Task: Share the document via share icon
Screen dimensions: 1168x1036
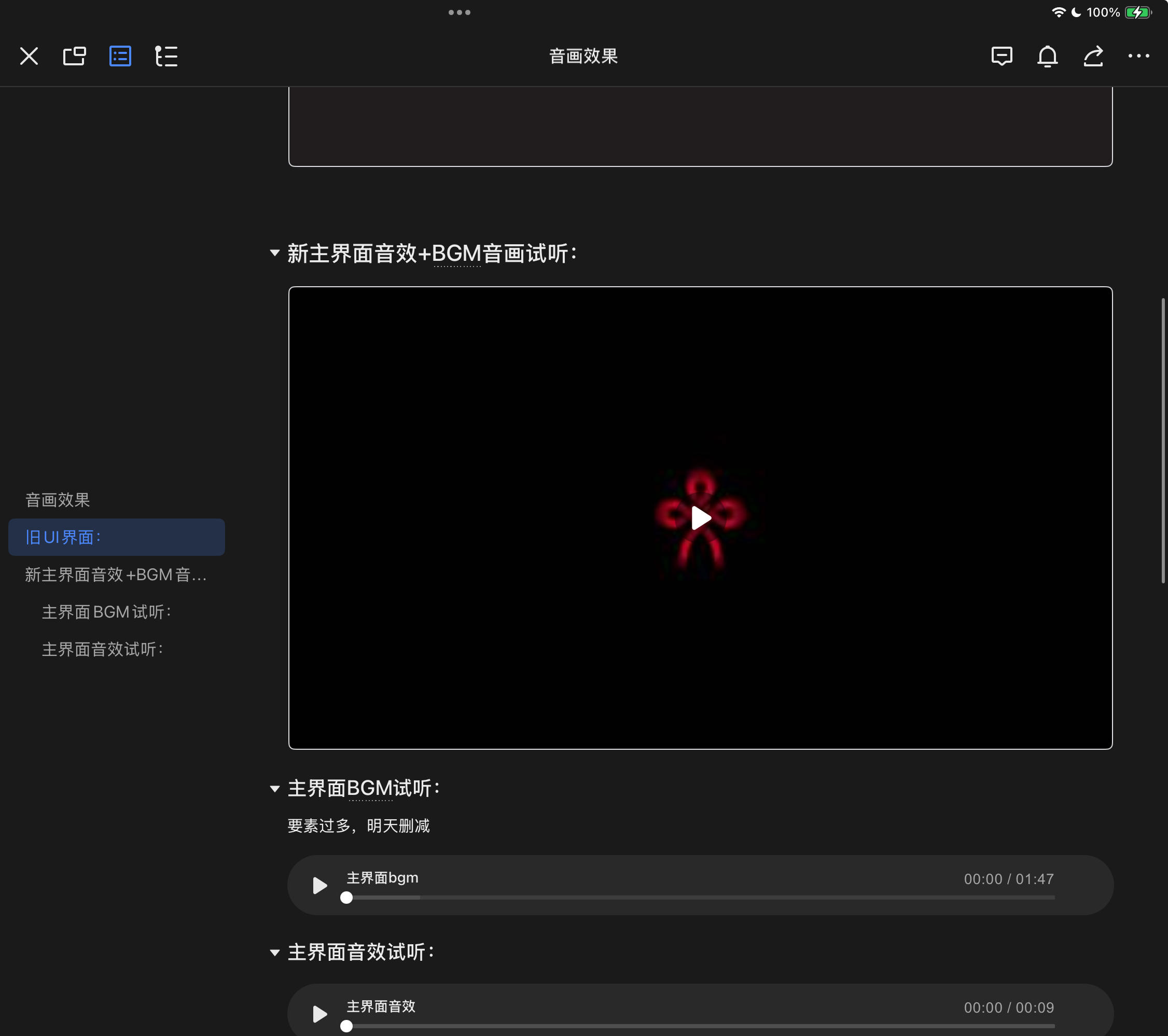Action: [1093, 56]
